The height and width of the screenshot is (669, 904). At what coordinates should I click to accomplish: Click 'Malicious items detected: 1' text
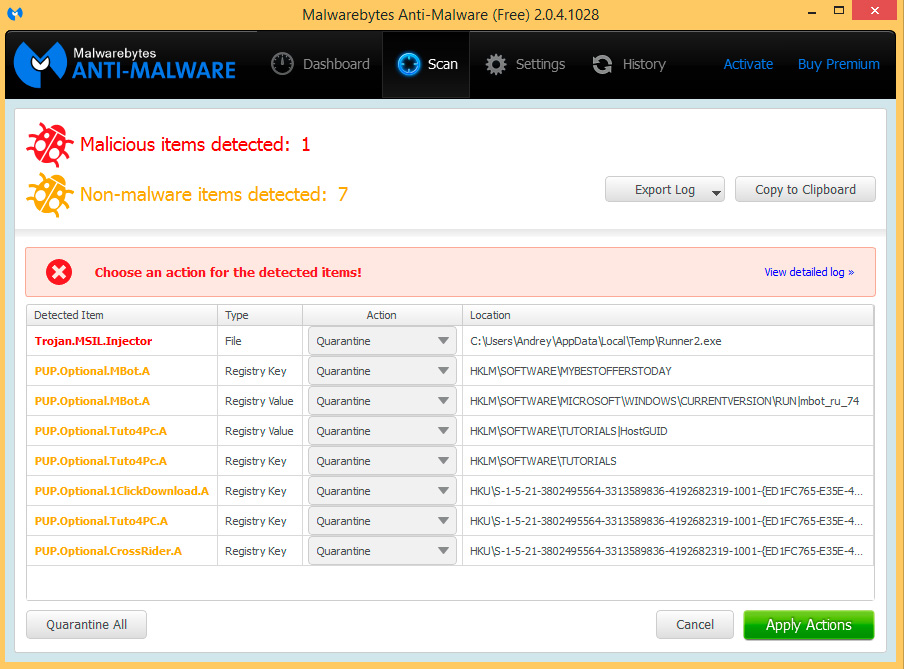(x=195, y=144)
